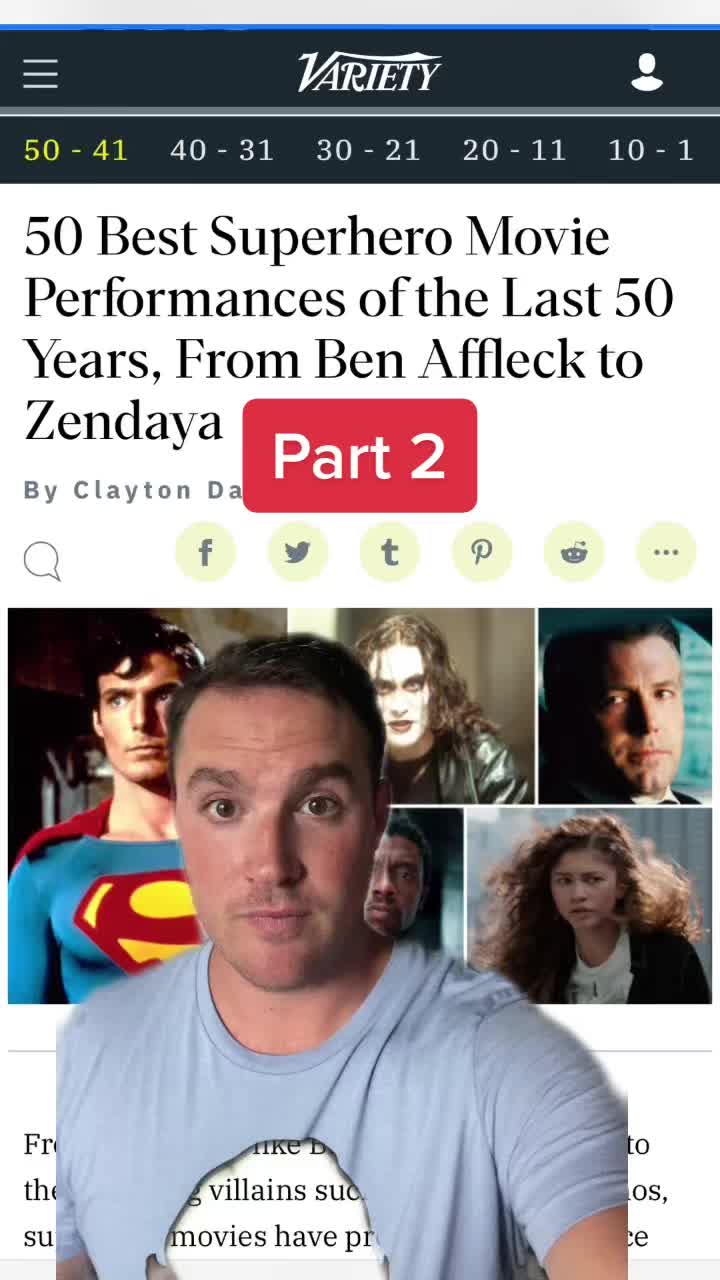This screenshot has height=1280, width=720.
Task: Open the comments speech bubble
Action: tap(42, 562)
